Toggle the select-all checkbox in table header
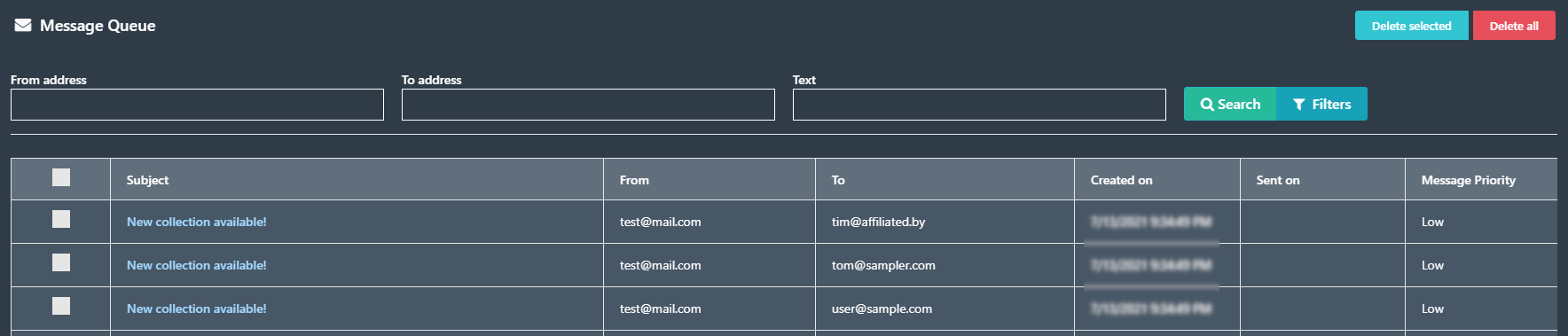1568x336 pixels. click(61, 177)
